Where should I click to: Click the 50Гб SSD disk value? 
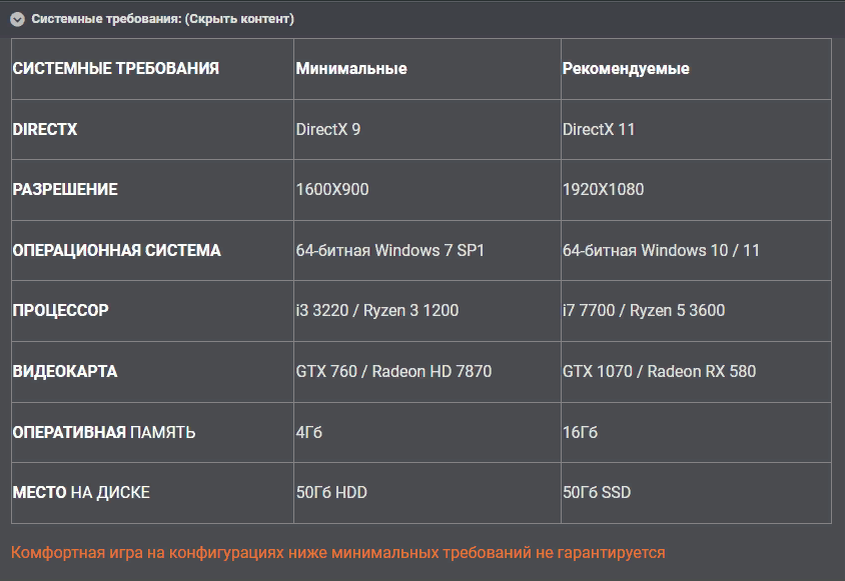click(x=597, y=492)
